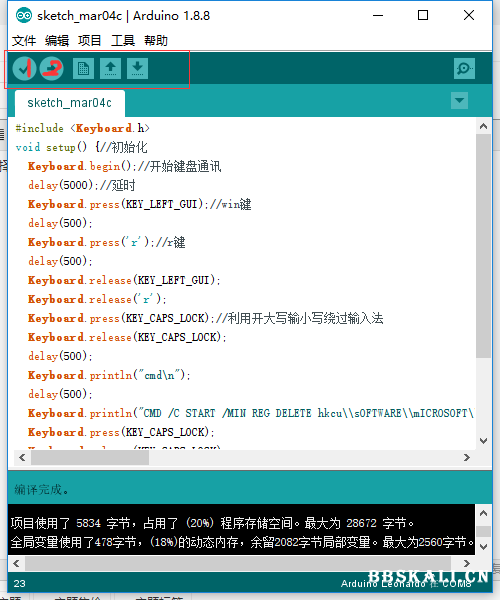Viewport: 500px width, 600px height.
Task: Open the 帮助 menu
Action: (156, 40)
